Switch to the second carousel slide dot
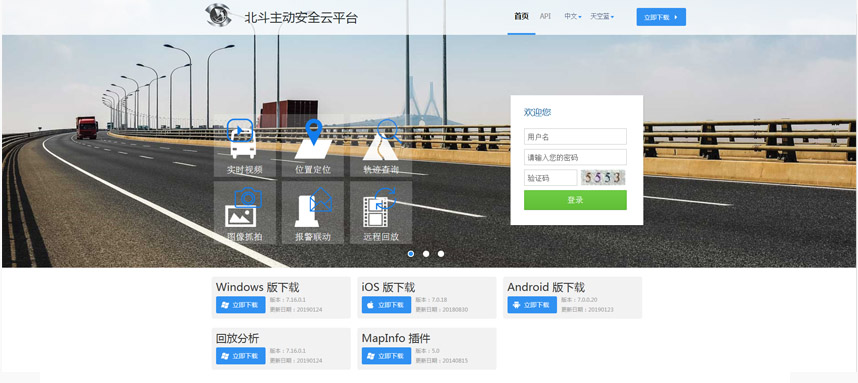Screen dimensions: 858x383 tap(426, 254)
